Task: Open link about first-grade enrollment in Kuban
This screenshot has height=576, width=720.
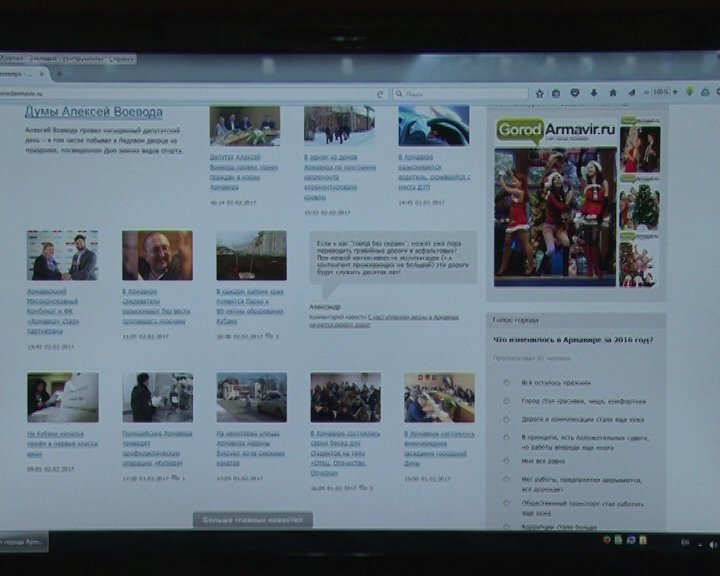Action: 62,444
